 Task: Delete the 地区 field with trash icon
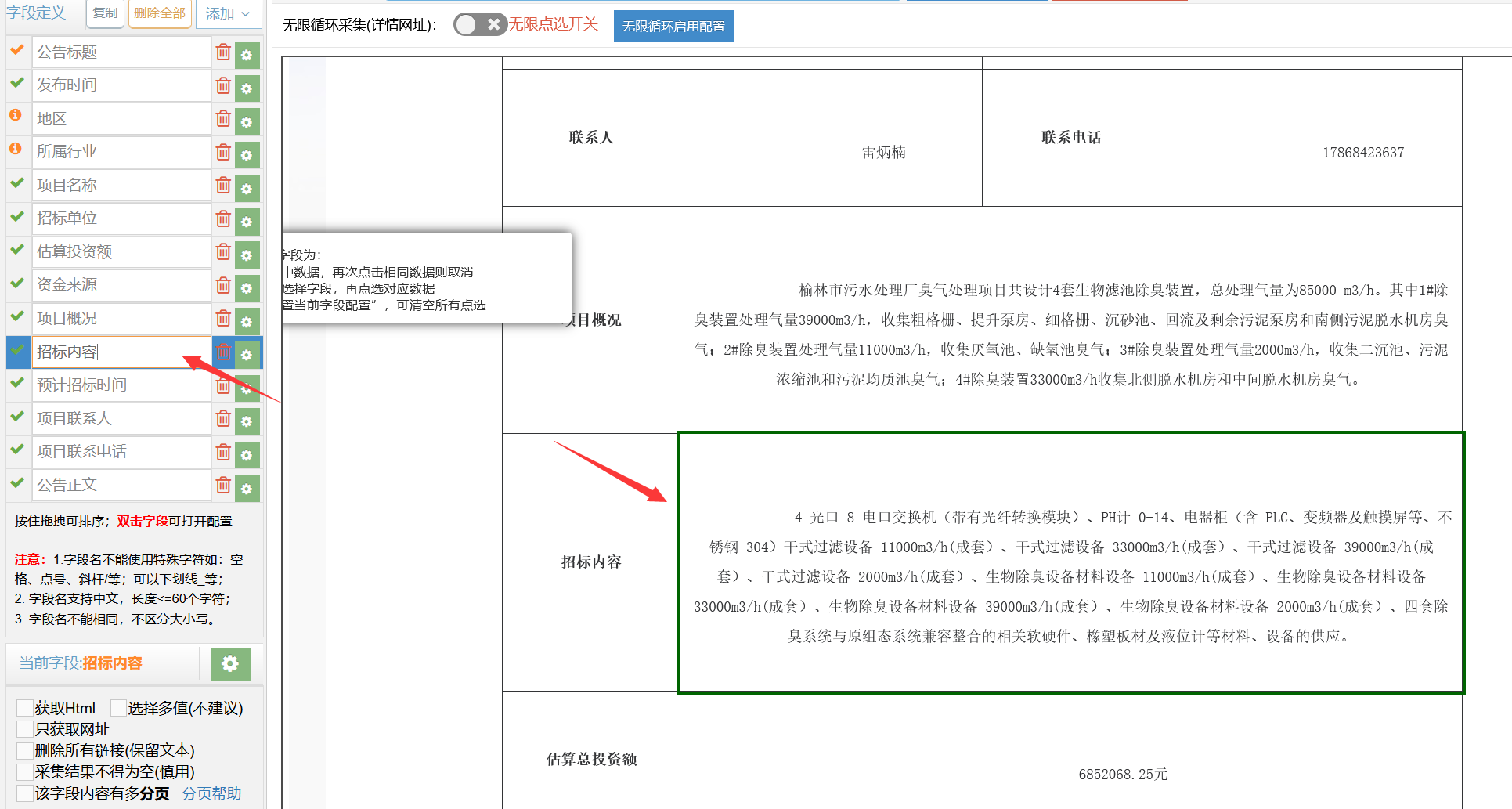coord(223,119)
